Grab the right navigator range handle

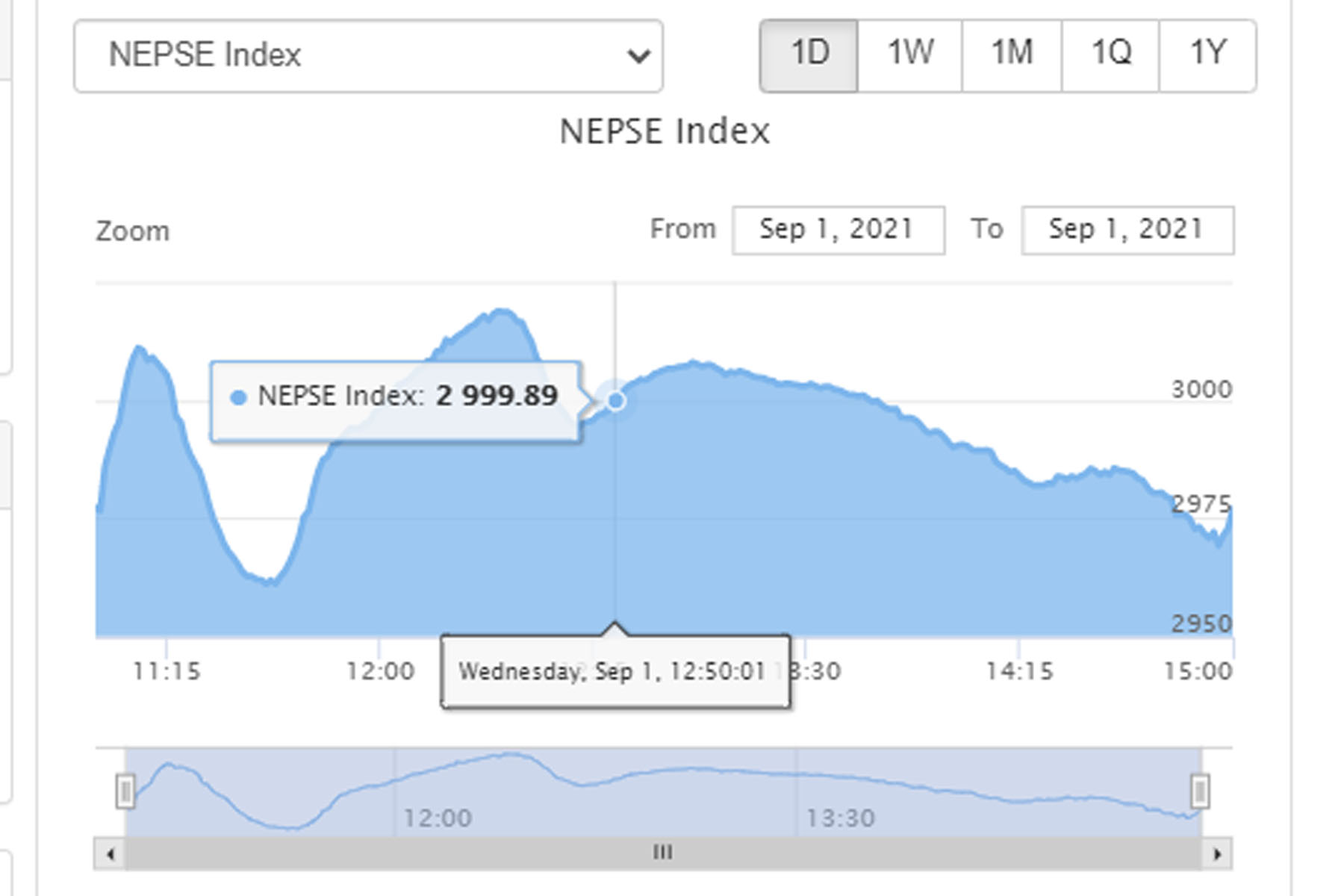[1200, 791]
